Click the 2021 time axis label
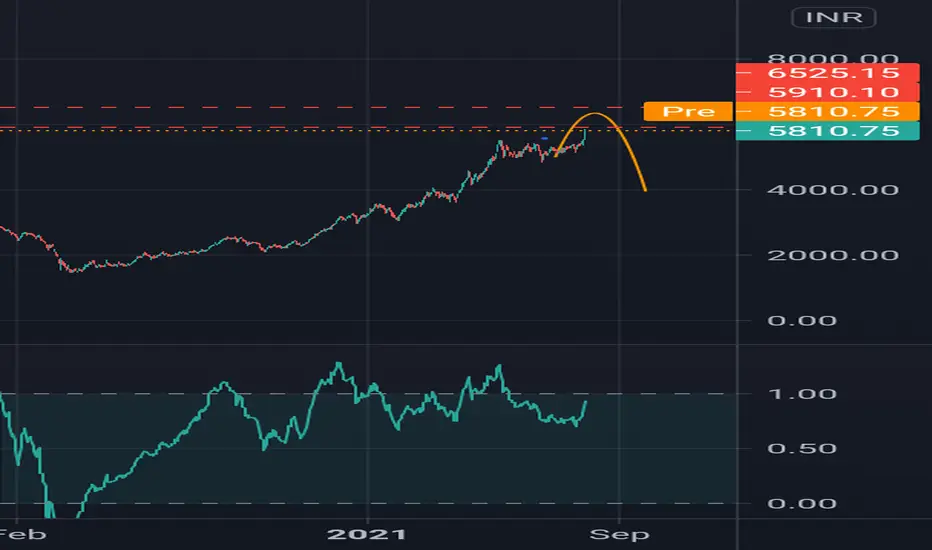Viewport: 932px width, 550px height. click(x=367, y=534)
